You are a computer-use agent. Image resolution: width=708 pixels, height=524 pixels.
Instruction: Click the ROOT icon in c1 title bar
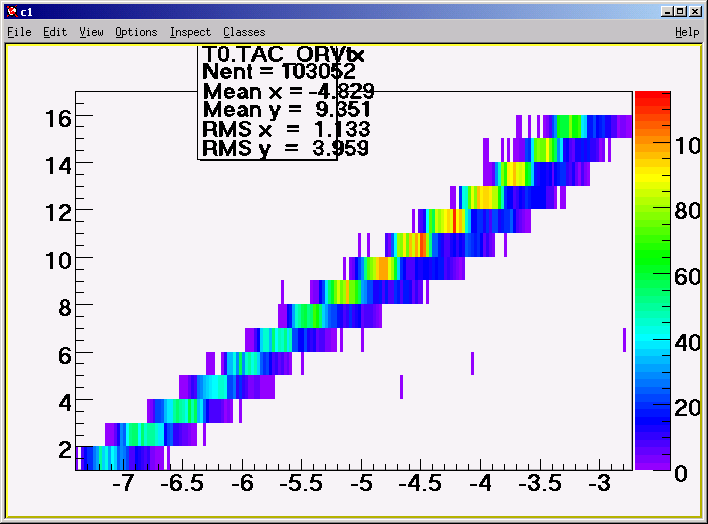coord(12,12)
